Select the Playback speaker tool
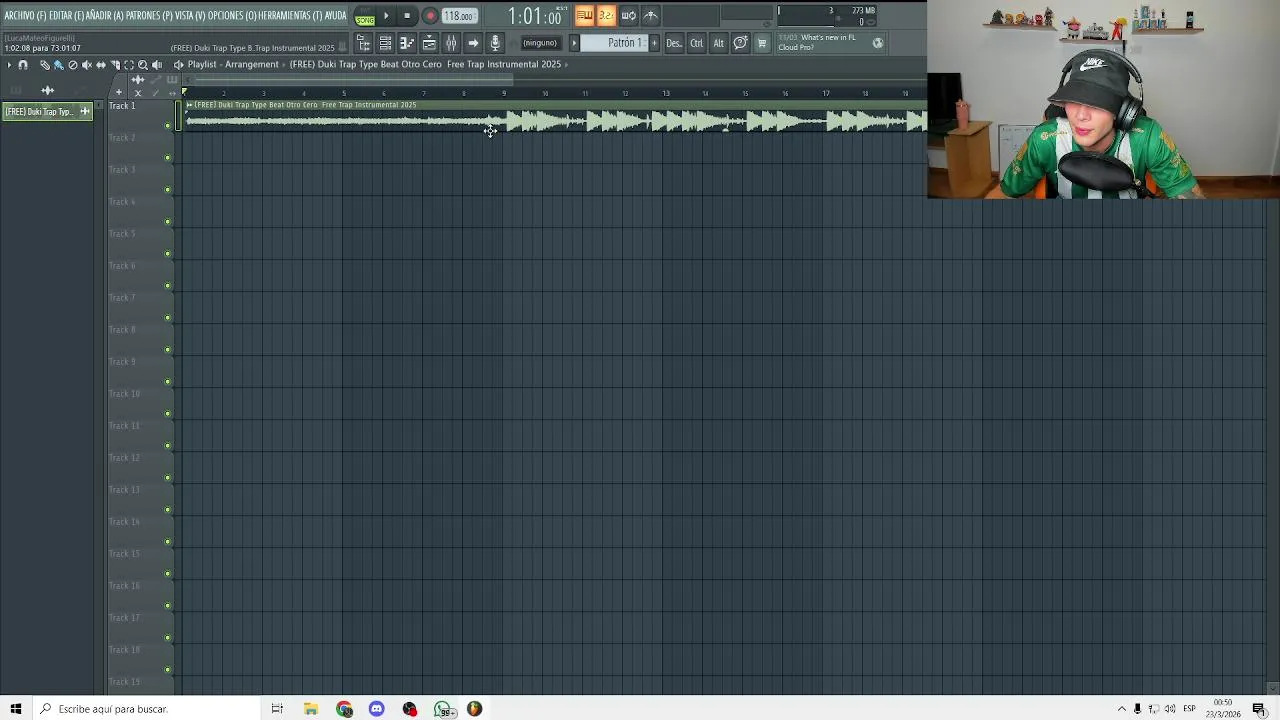The height and width of the screenshot is (720, 1280). 157,65
